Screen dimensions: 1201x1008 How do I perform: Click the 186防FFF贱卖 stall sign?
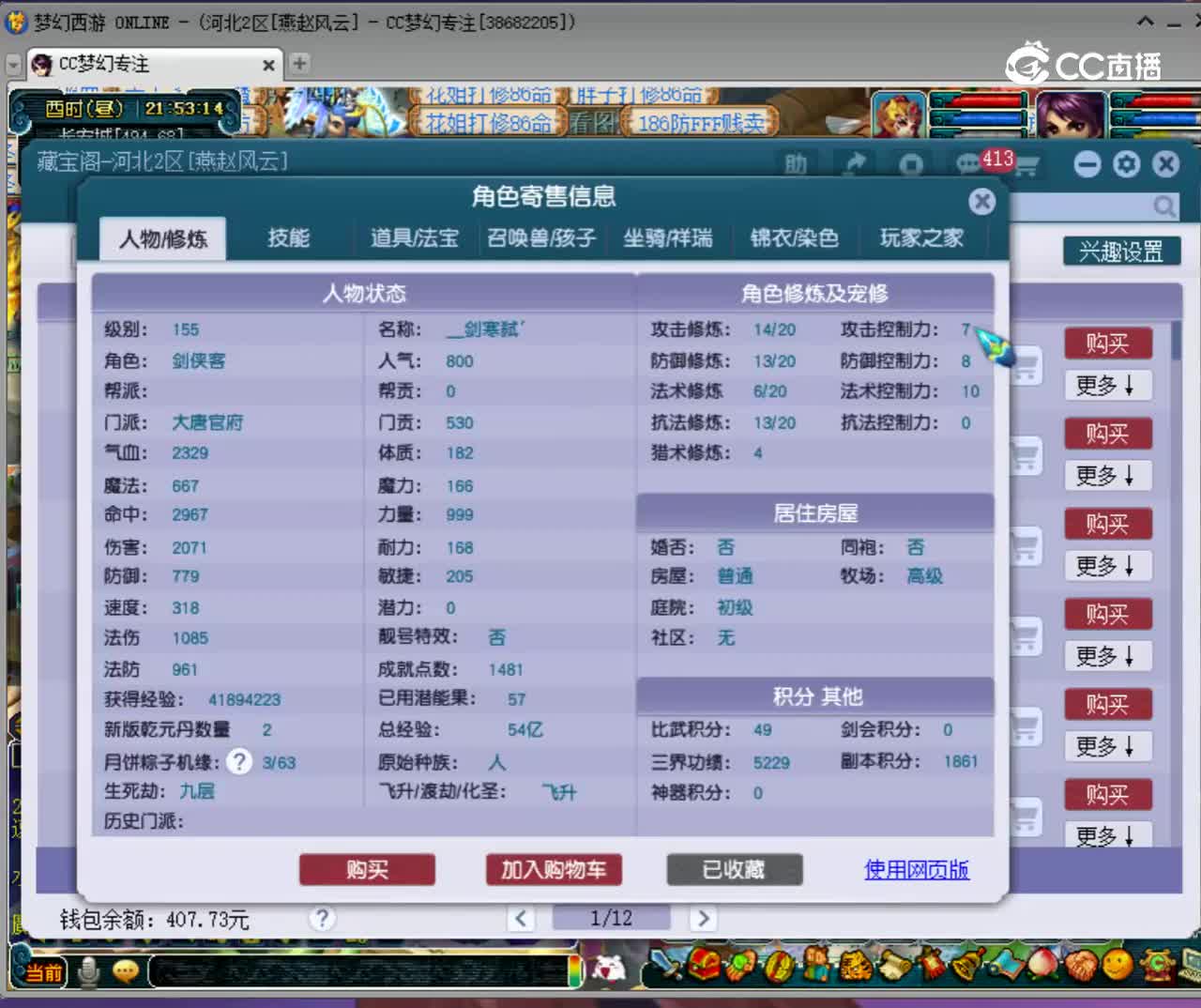click(700, 123)
